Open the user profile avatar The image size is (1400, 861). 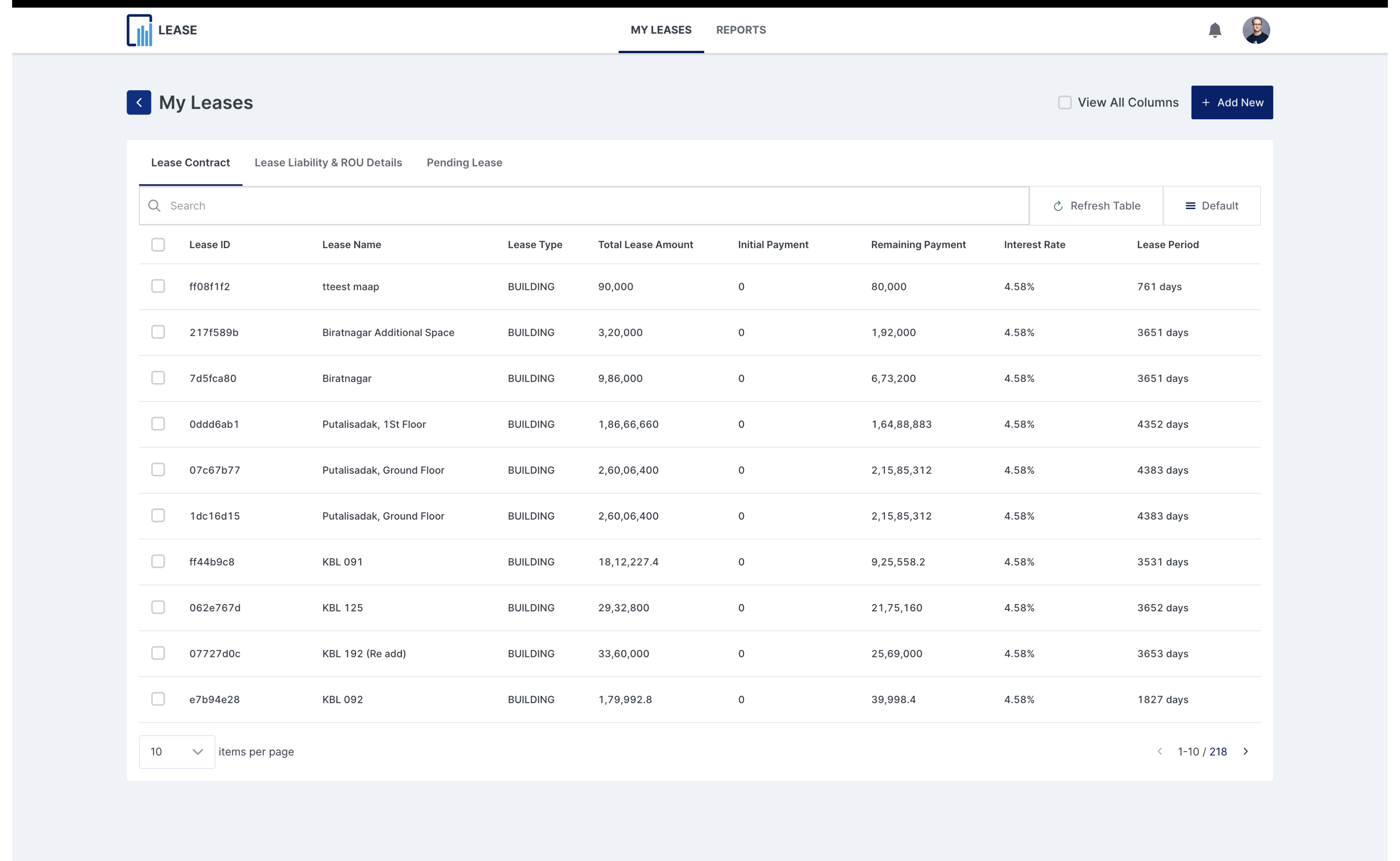click(1255, 30)
